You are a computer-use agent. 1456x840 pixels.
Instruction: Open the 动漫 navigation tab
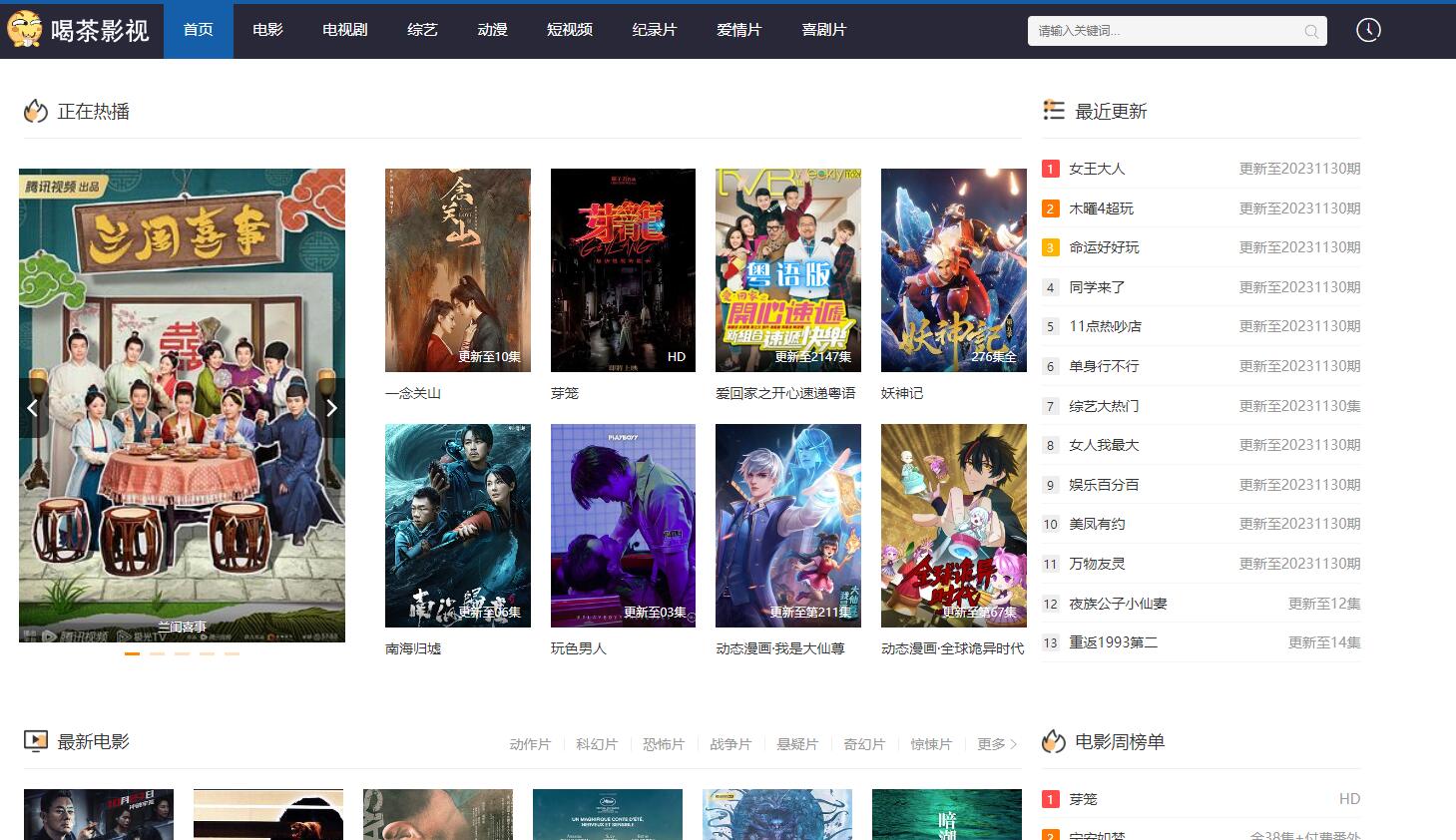pos(492,30)
